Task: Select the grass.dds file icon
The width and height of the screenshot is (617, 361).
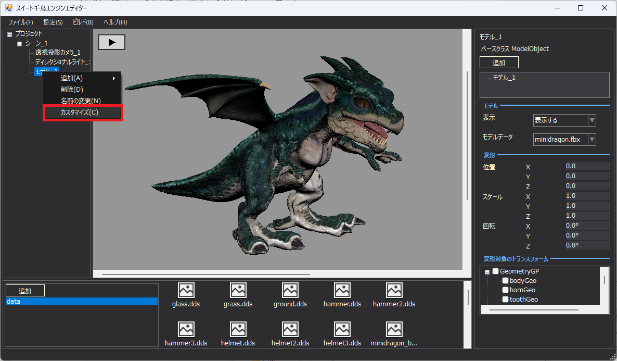Action: point(238,290)
